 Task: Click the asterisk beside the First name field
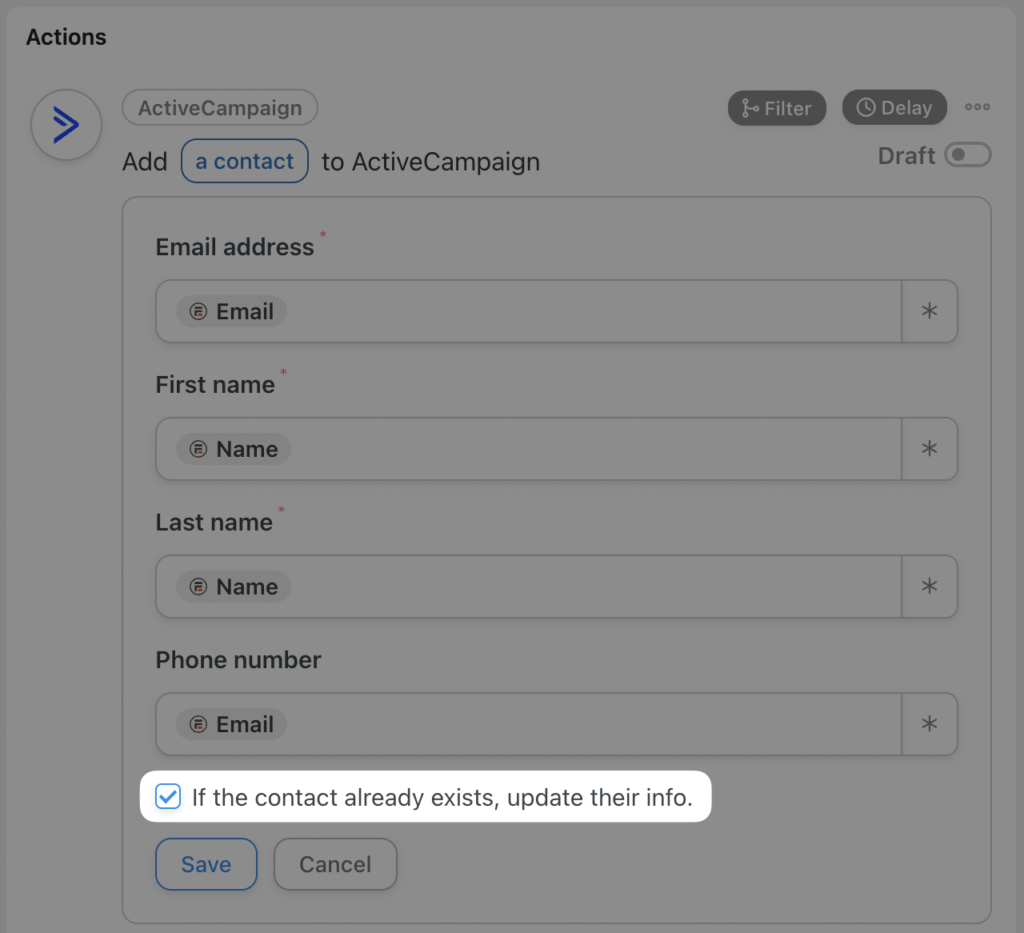929,449
